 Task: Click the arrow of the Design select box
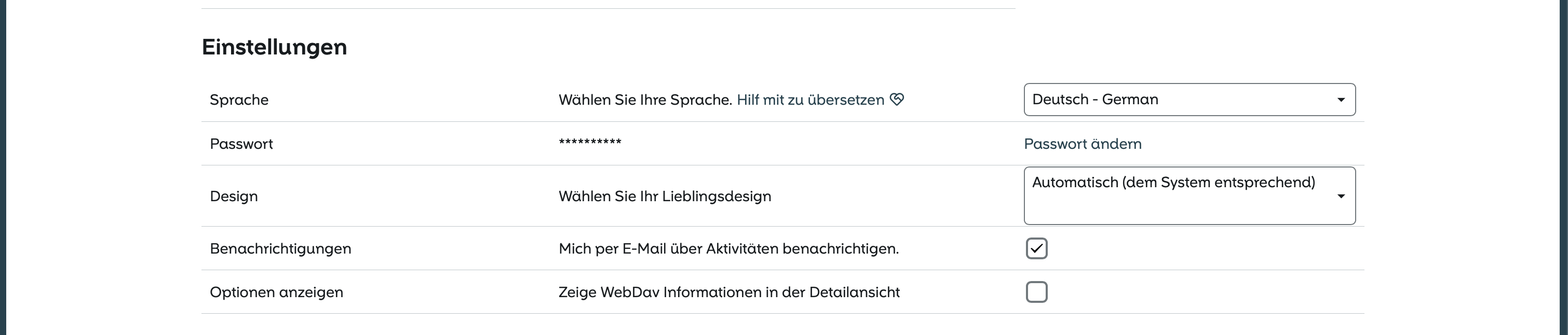(1341, 197)
